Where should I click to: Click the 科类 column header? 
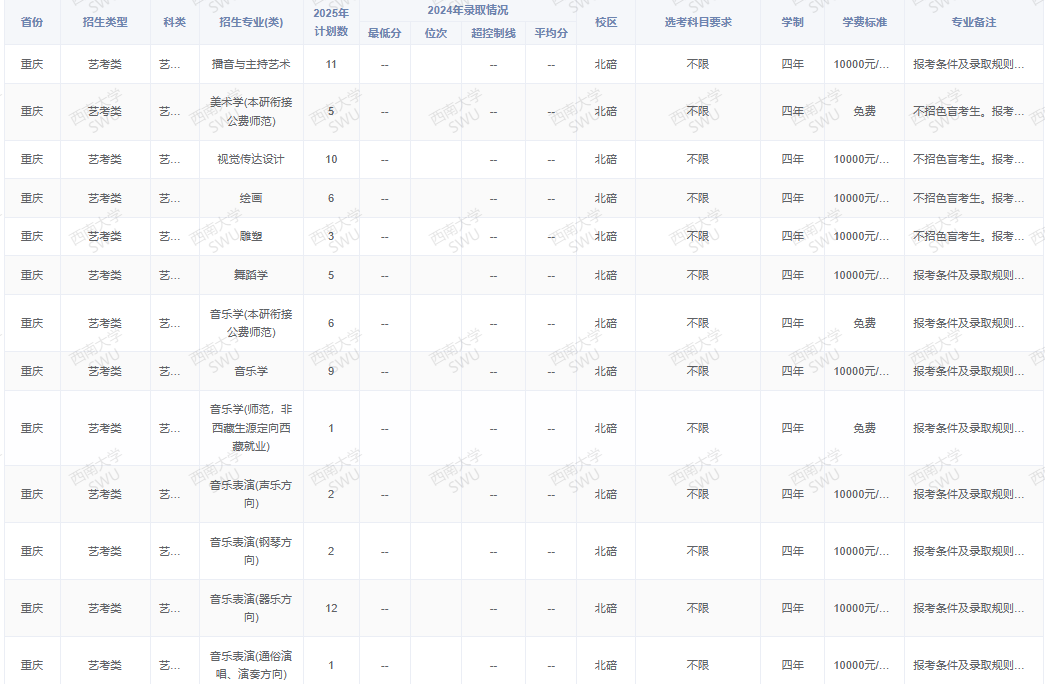[x=175, y=22]
